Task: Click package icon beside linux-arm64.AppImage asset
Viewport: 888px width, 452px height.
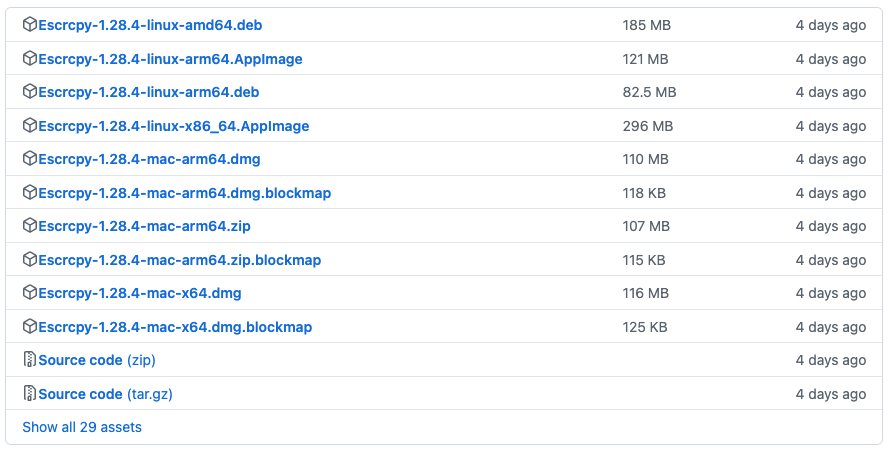Action: coord(30,59)
